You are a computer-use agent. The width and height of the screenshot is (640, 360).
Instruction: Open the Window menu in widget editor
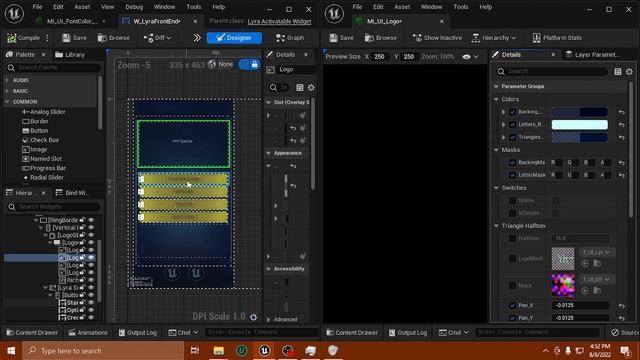(164, 7)
